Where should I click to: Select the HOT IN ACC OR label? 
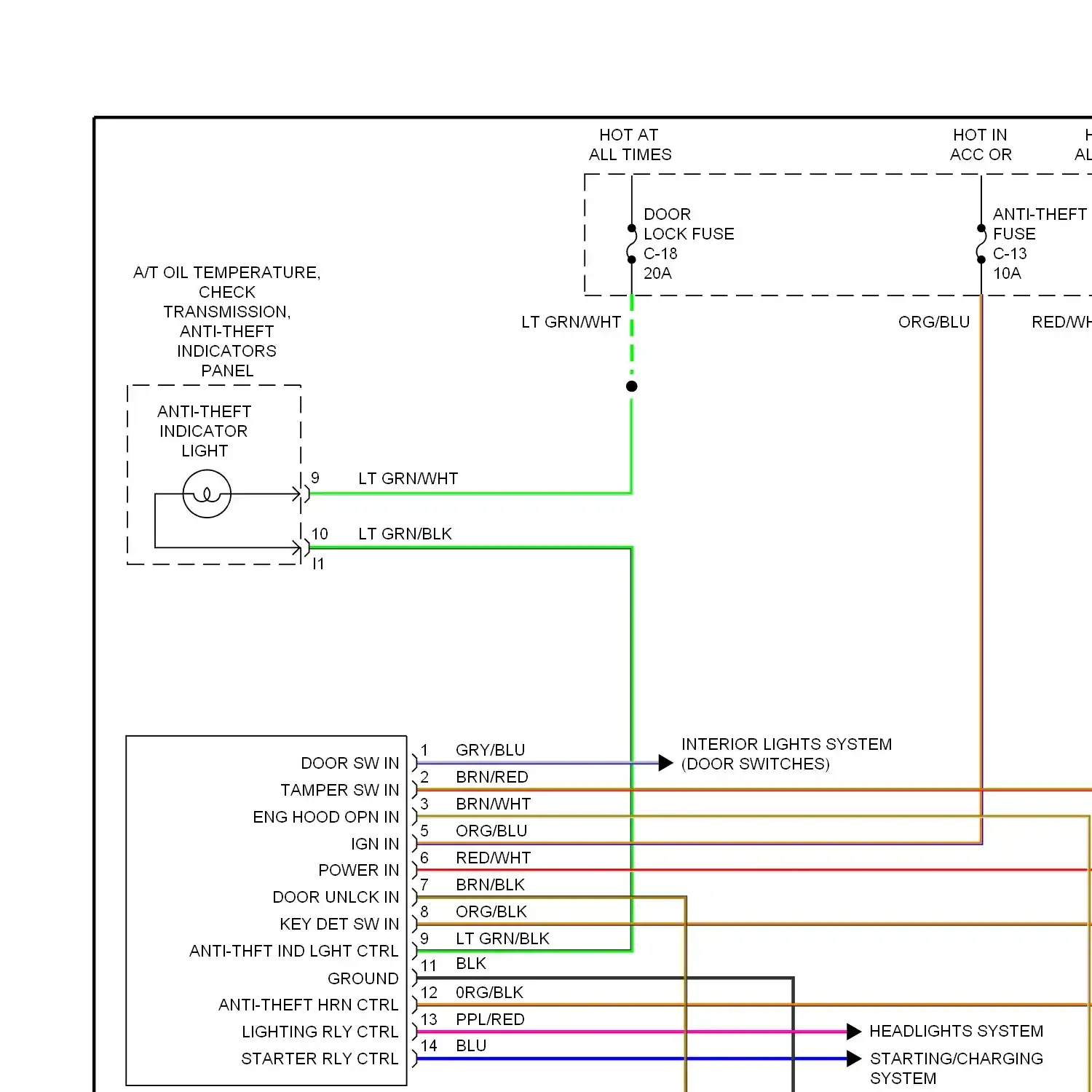pos(980,145)
